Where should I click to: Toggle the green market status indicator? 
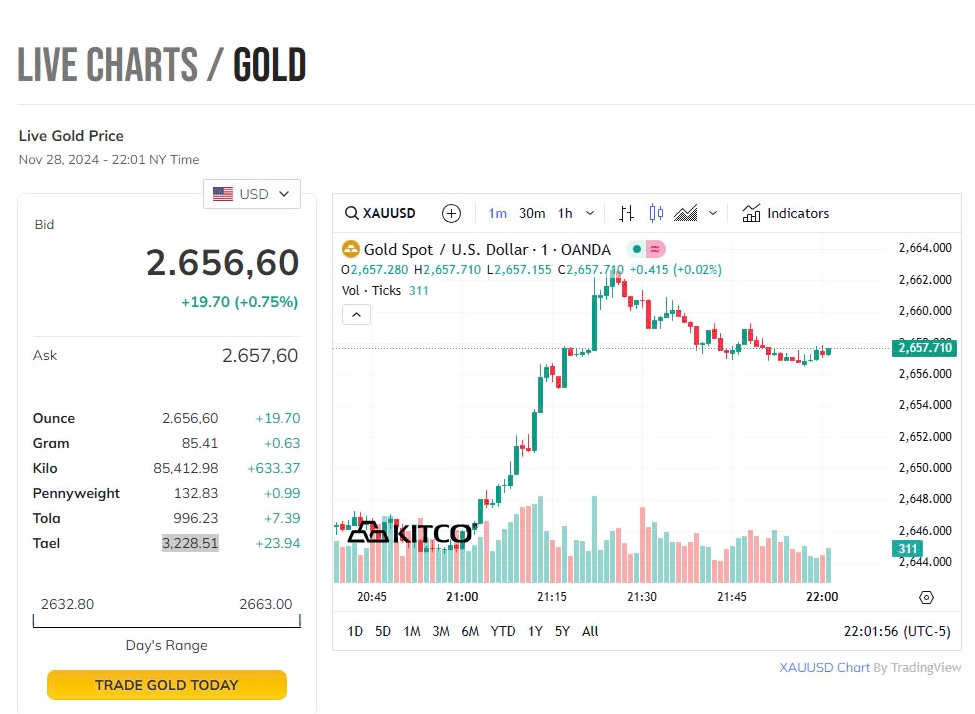tap(637, 249)
